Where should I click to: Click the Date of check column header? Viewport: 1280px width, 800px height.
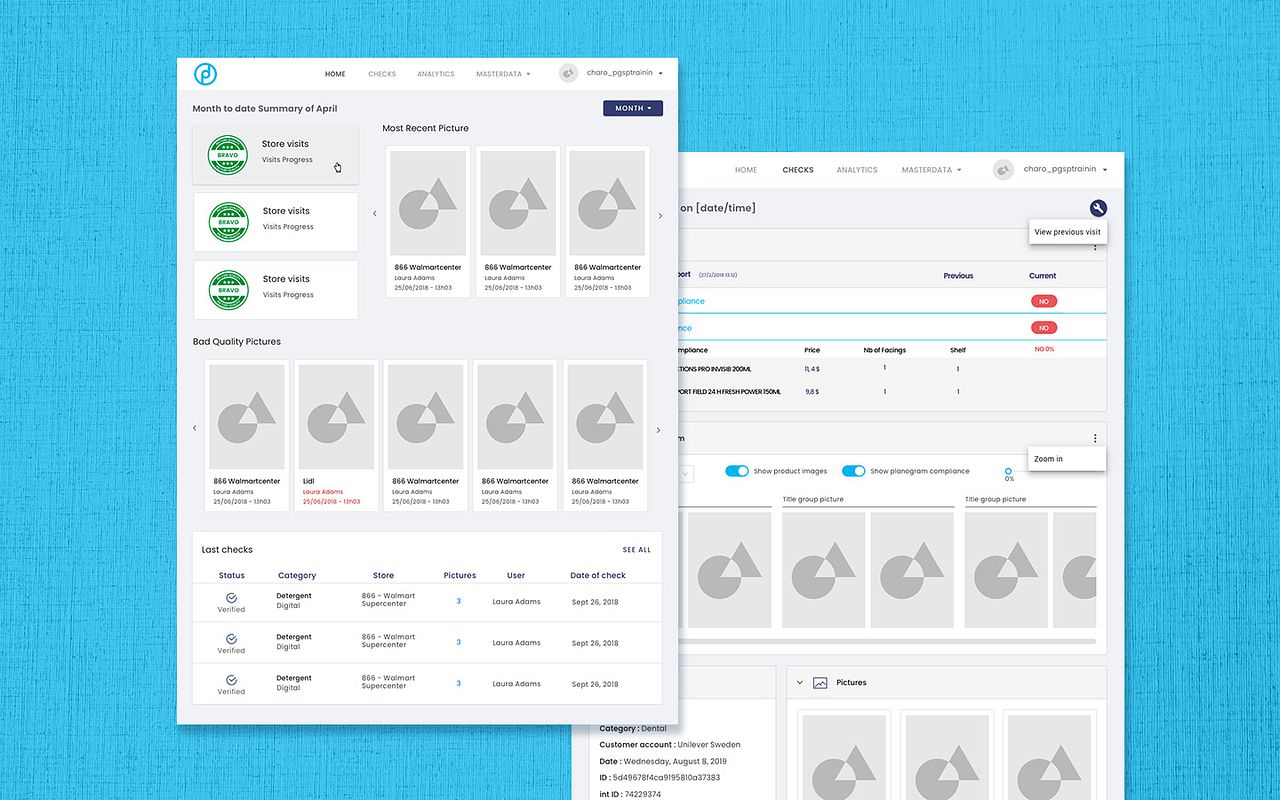(x=598, y=576)
